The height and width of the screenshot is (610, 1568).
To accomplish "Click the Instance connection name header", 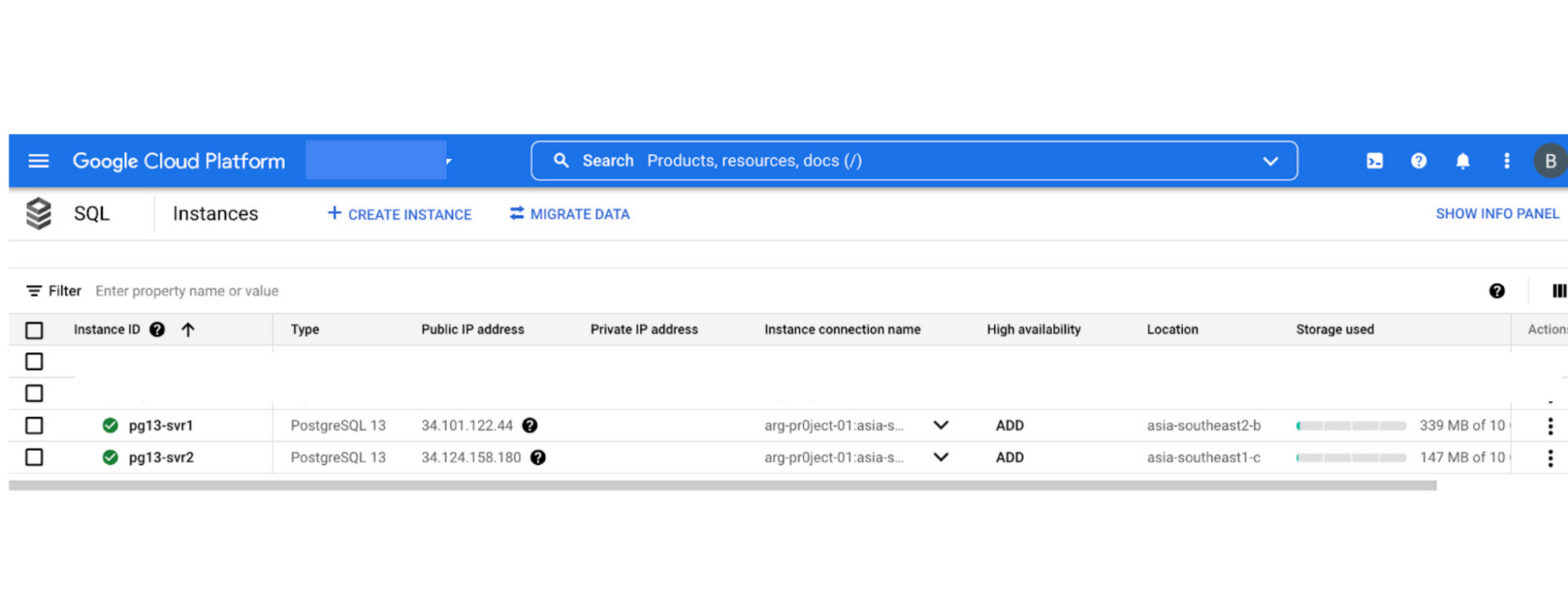I will coord(843,330).
